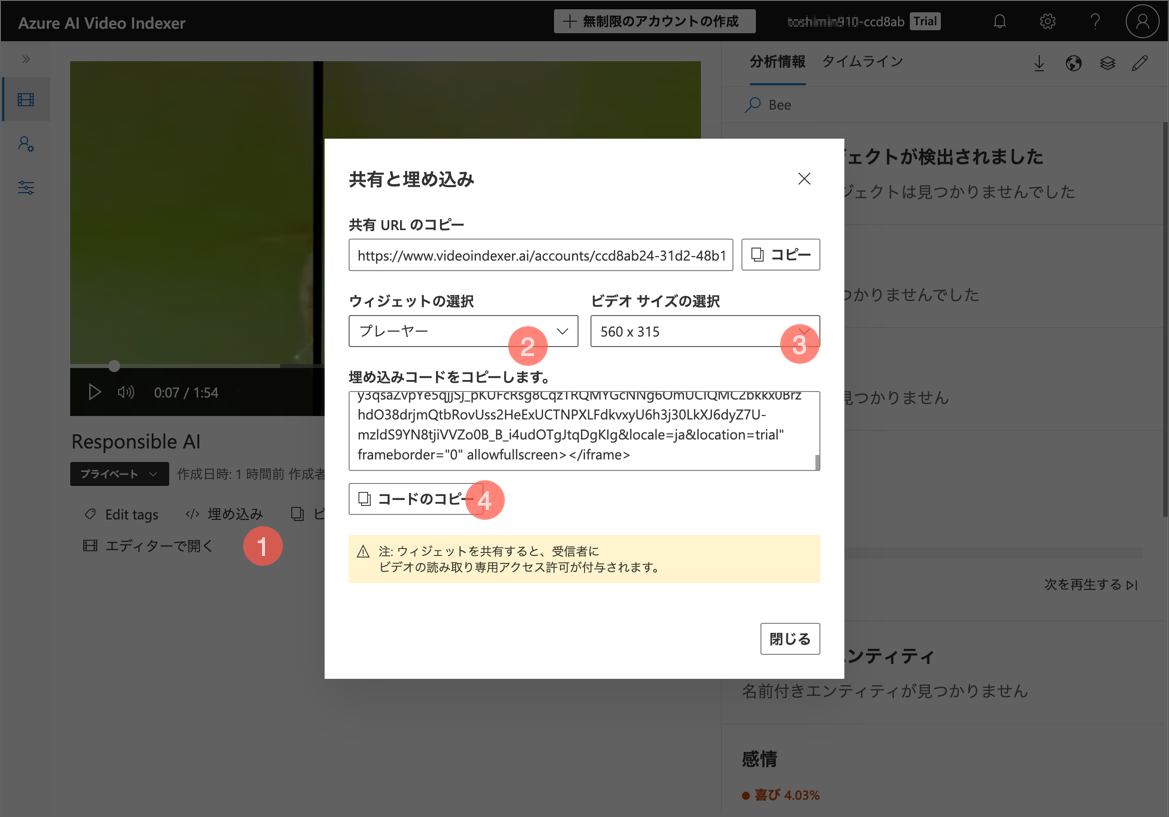
Task: Click エディターで開く
Action: coord(148,546)
